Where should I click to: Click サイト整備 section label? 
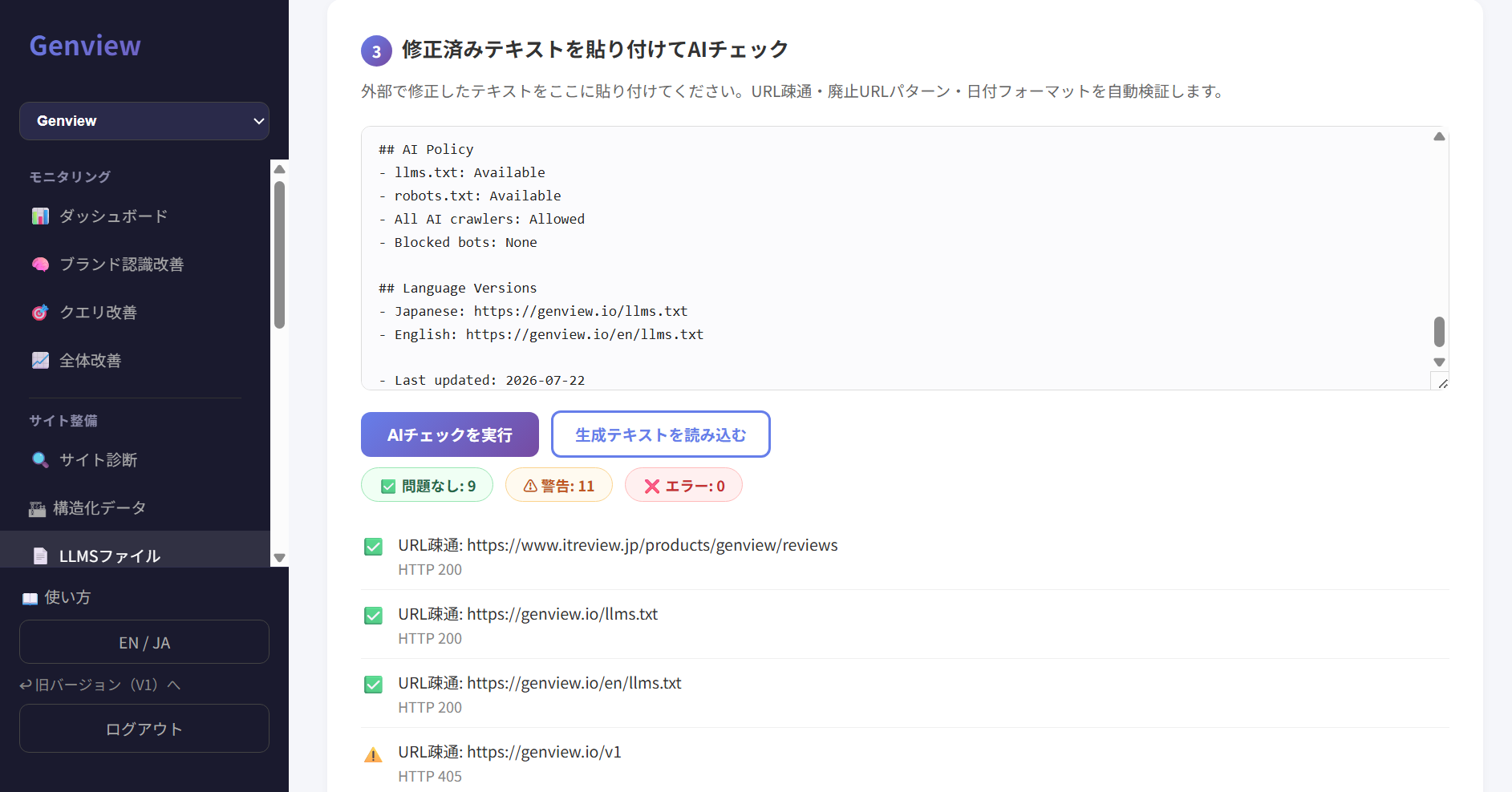point(63,421)
